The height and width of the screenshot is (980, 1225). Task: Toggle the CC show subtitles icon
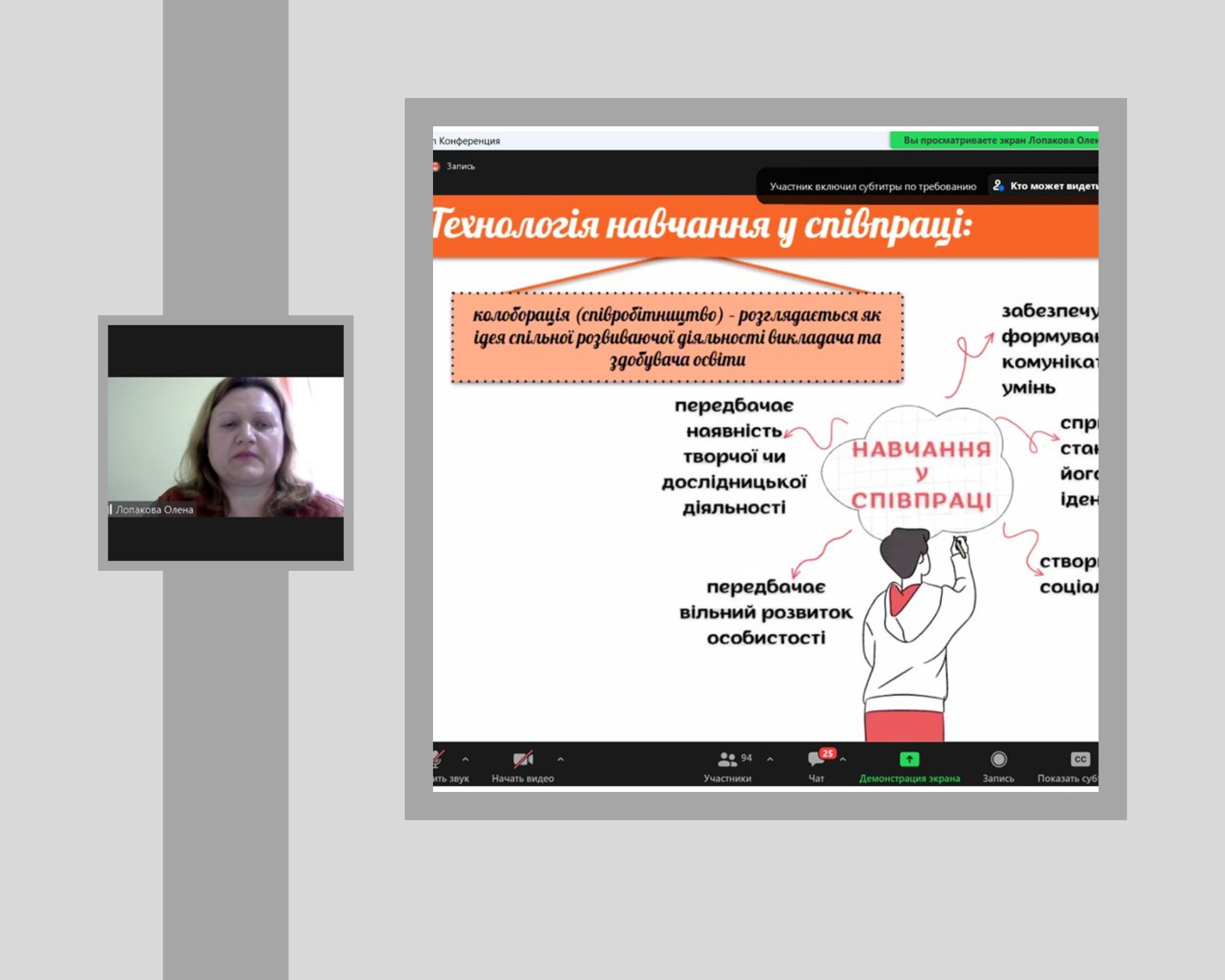click(x=1080, y=759)
